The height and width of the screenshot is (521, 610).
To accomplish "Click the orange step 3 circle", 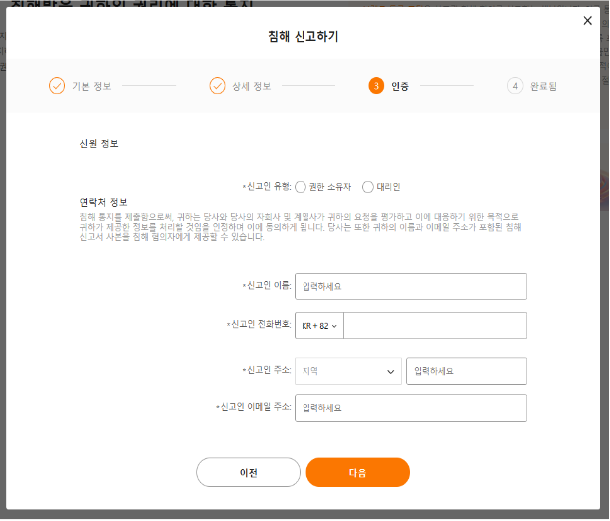I will click(376, 86).
